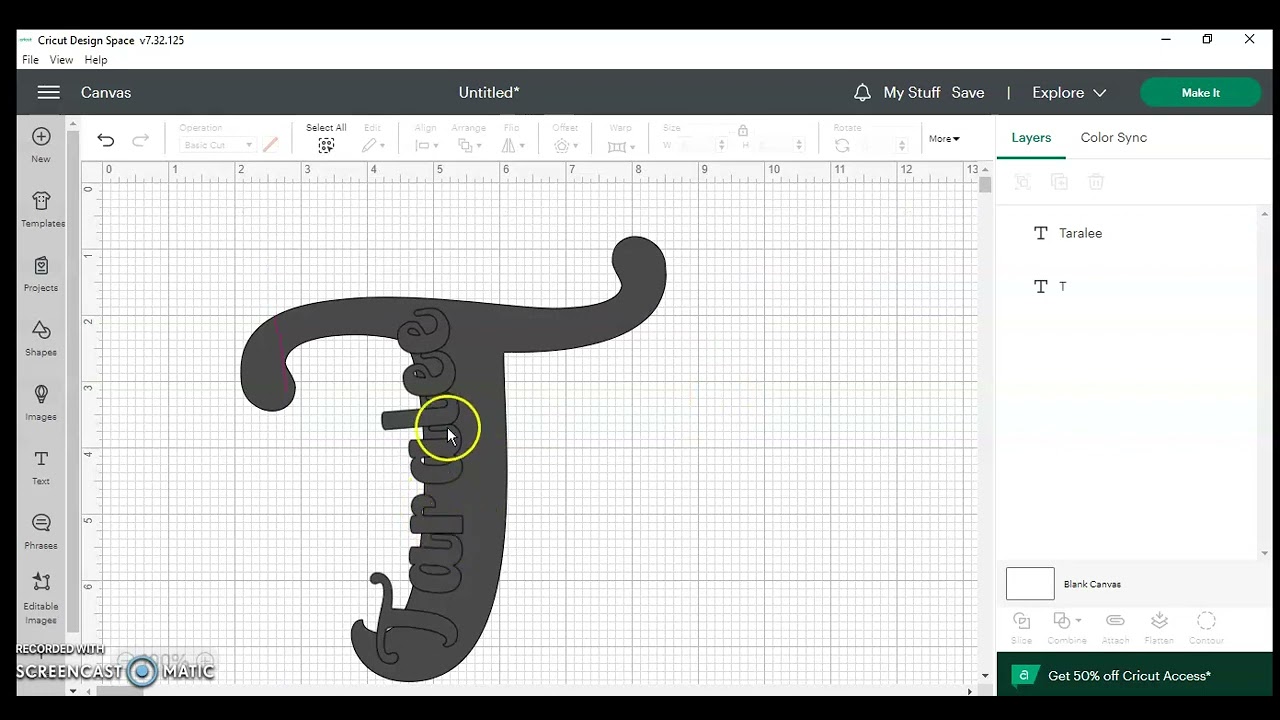Create a New project

[41, 145]
